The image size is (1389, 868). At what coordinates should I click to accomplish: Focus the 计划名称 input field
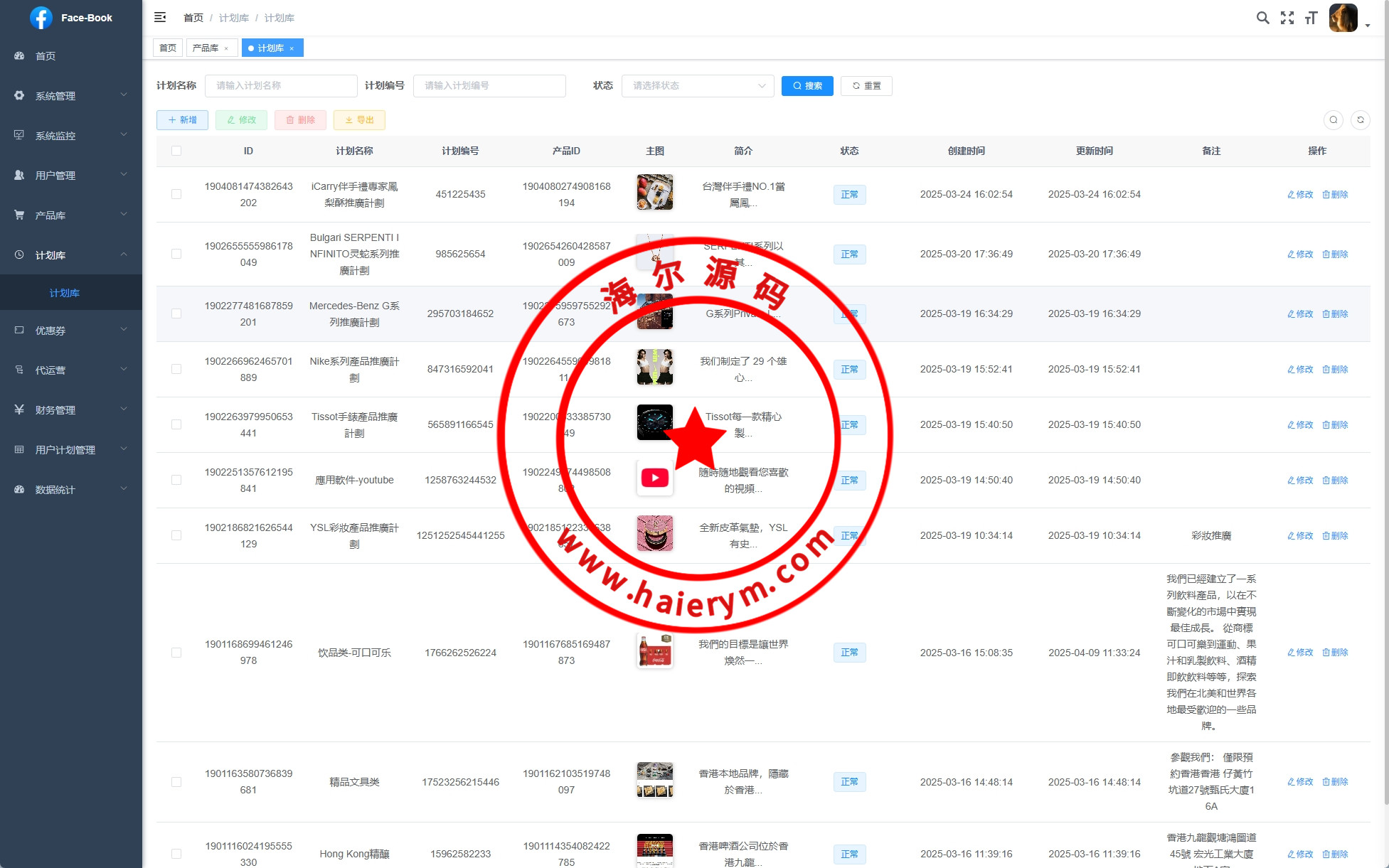click(281, 86)
